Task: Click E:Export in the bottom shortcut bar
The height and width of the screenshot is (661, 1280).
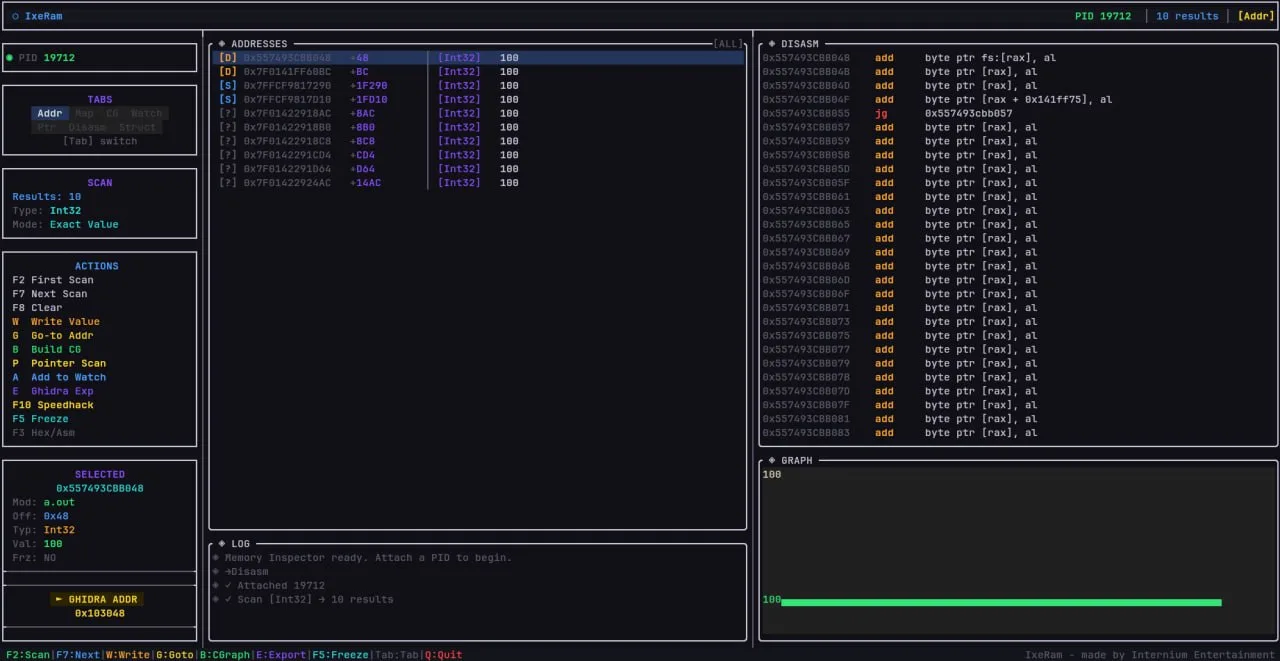Action: [281, 655]
